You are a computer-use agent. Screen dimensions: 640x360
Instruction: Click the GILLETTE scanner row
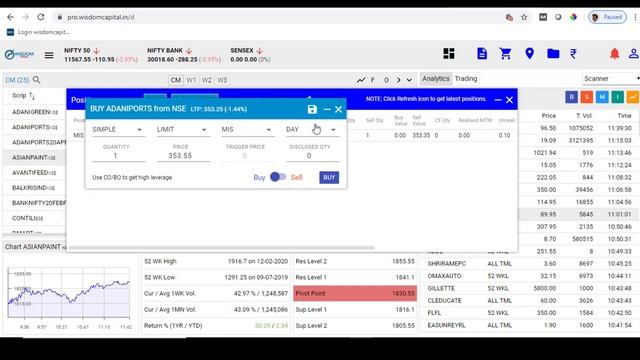(x=530, y=288)
